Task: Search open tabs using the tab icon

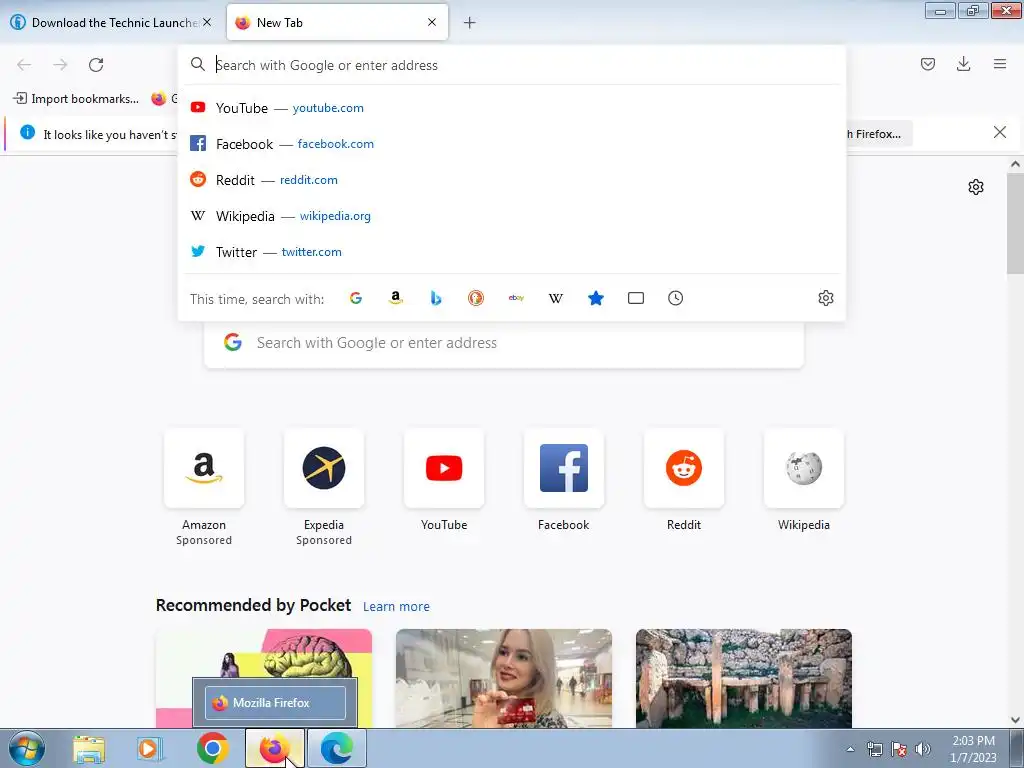Action: [x=635, y=298]
